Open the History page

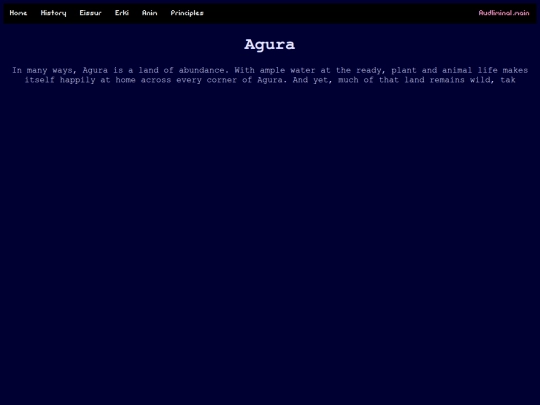click(x=53, y=13)
